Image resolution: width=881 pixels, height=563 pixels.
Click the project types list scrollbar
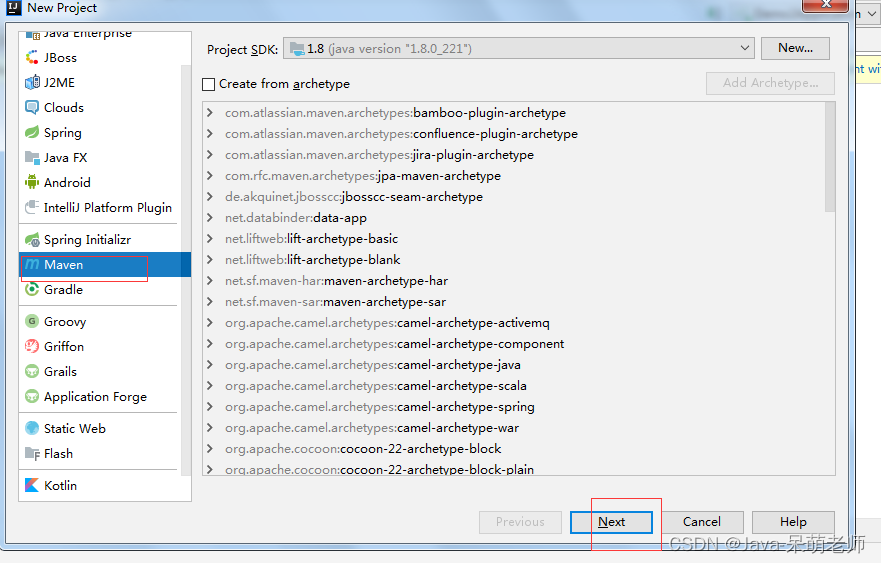pyautogui.click(x=186, y=270)
